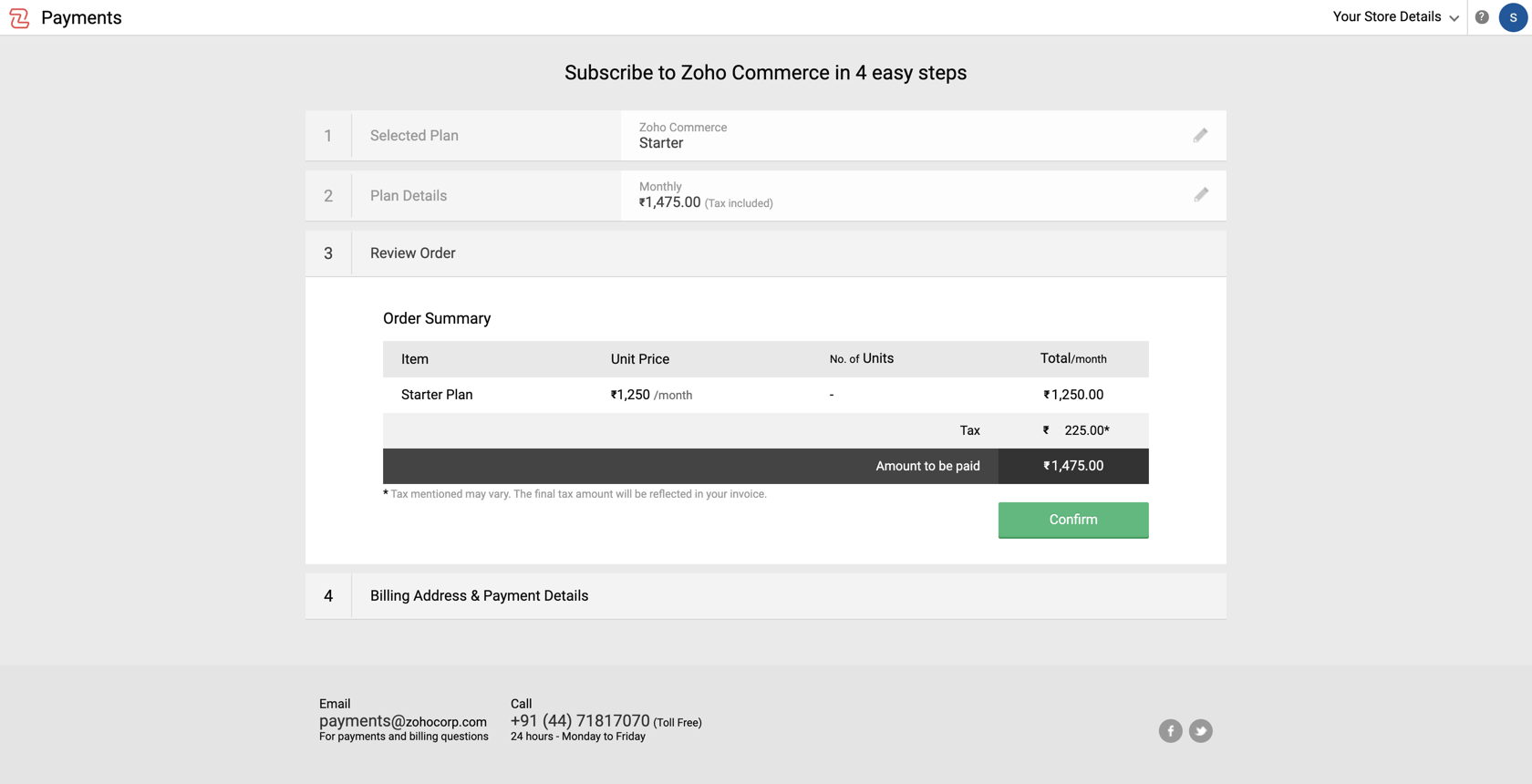
Task: Click the Monthly ₹1,475.00 price text
Action: point(669,202)
